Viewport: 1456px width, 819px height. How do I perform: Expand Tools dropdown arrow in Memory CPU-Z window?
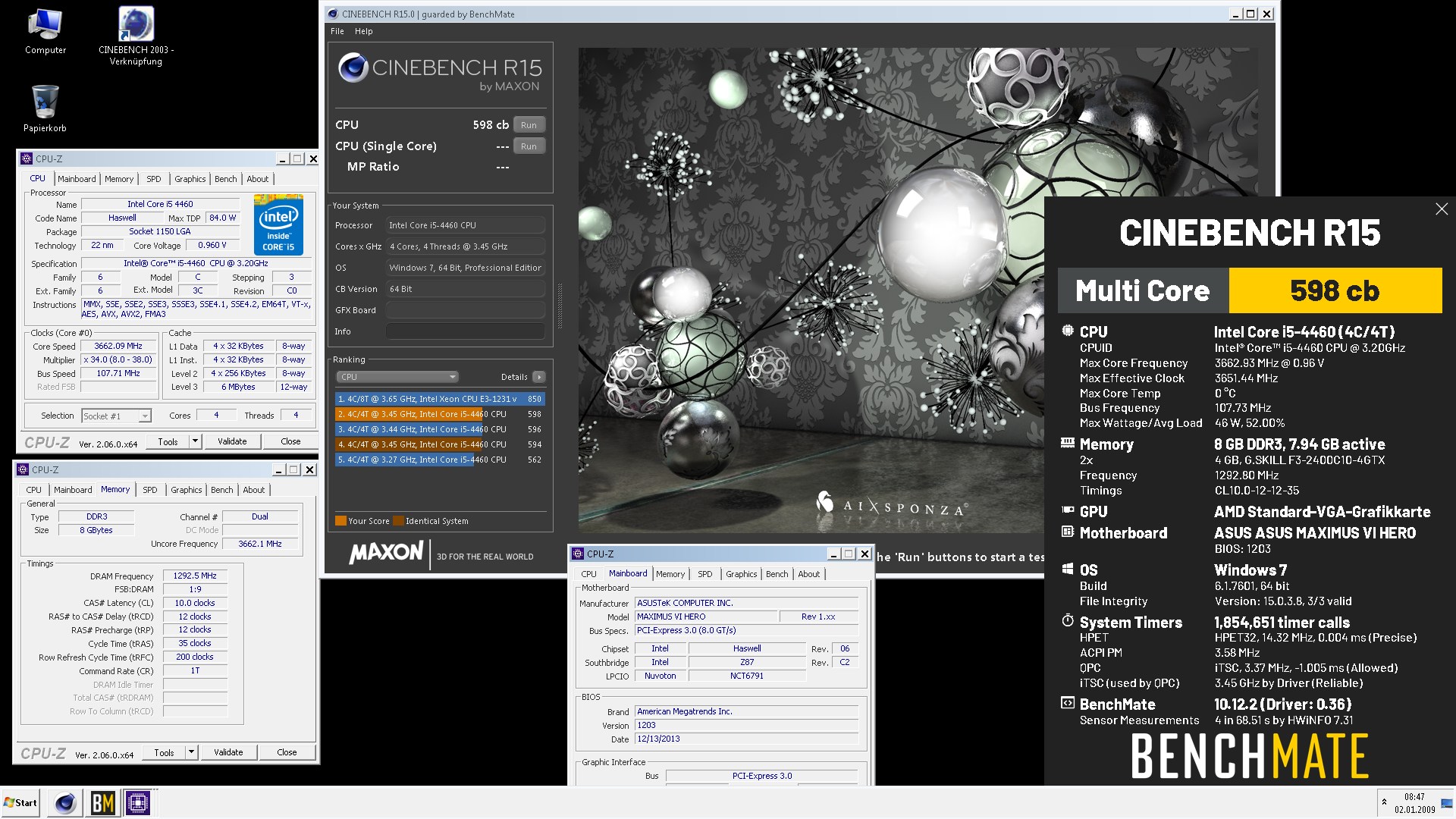(x=191, y=752)
